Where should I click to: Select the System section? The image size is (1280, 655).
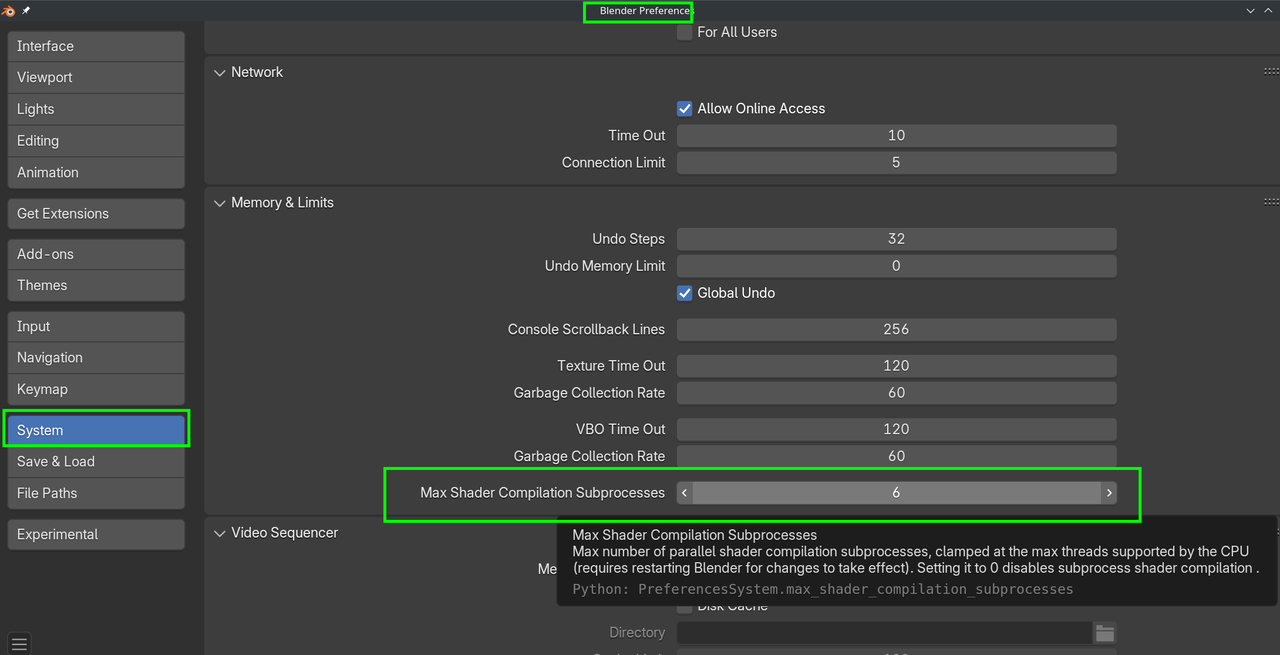pyautogui.click(x=96, y=430)
